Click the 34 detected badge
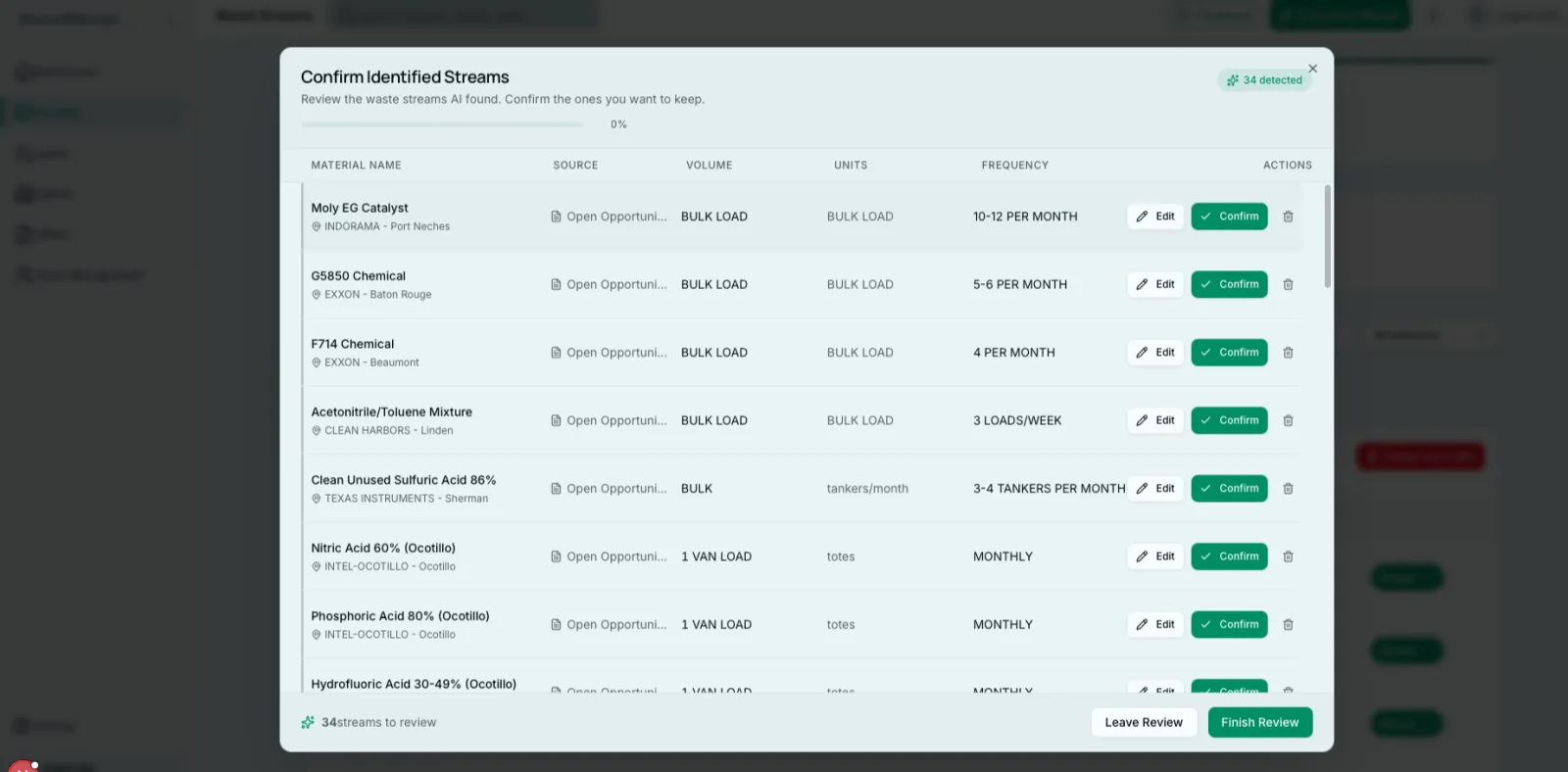This screenshot has height=772, width=1568. coord(1264,80)
